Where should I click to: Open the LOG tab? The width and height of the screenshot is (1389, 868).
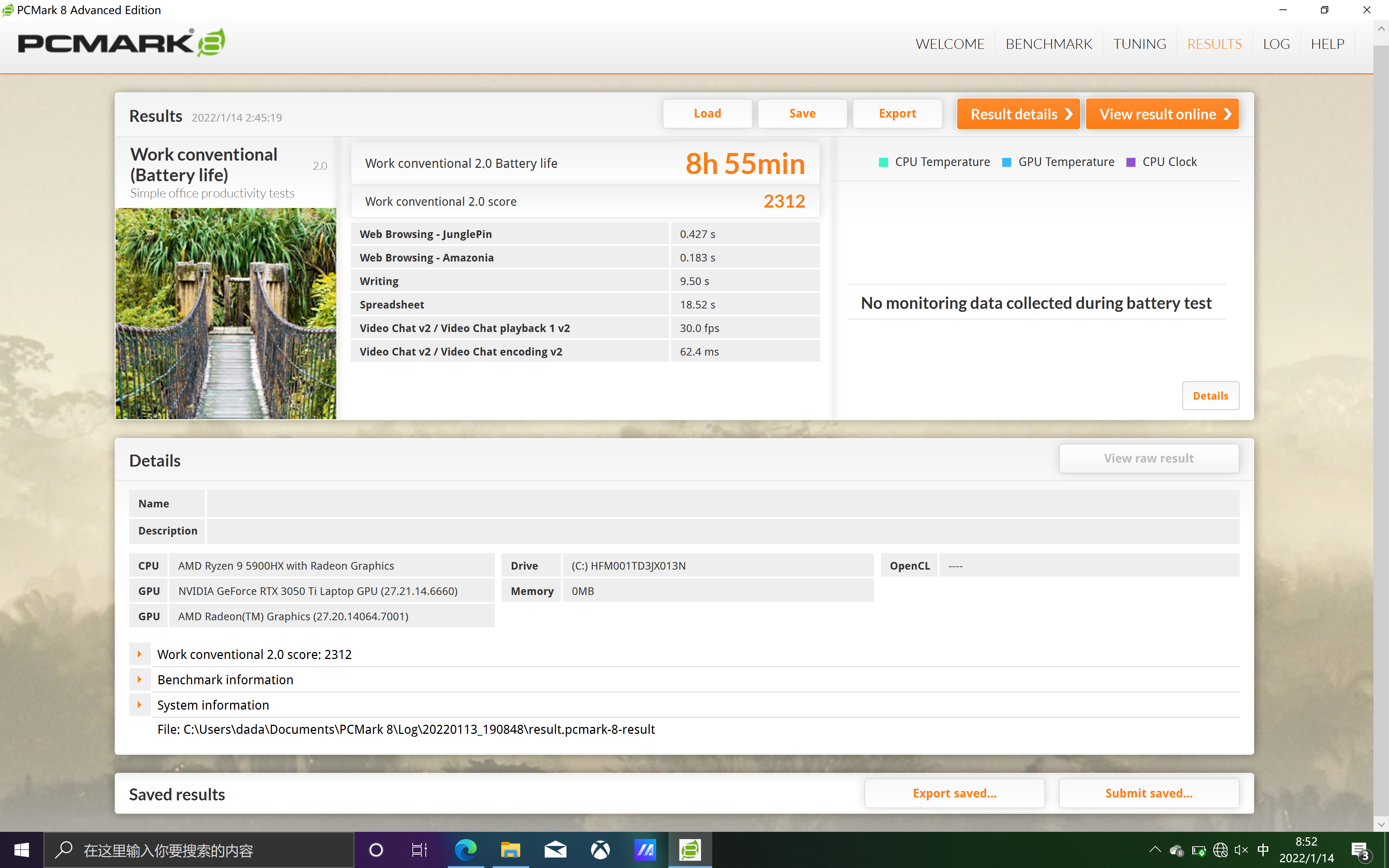[1276, 44]
